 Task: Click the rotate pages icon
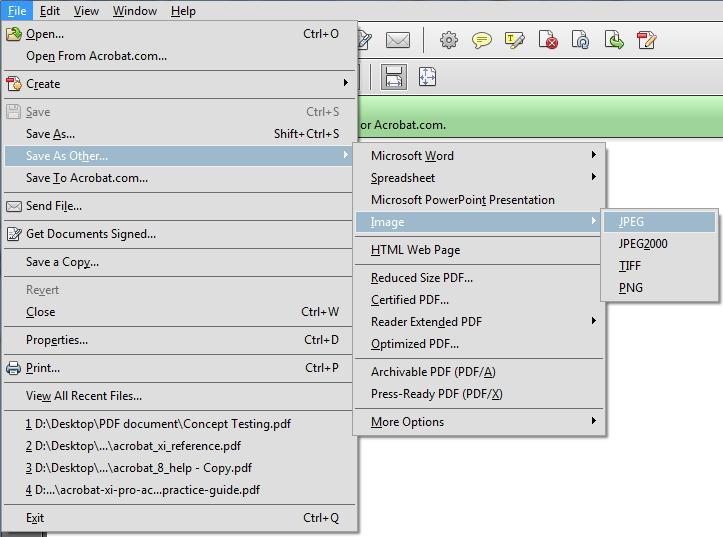(581, 40)
